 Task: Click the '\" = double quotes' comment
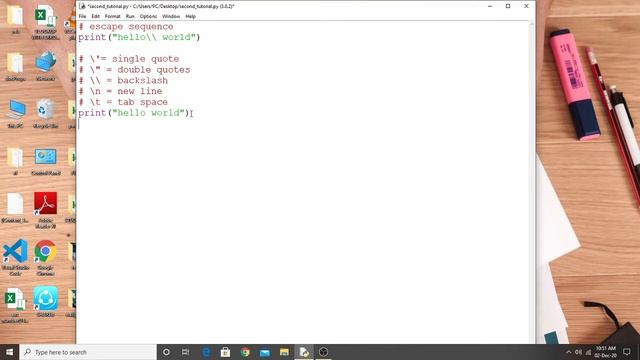click(x=135, y=70)
